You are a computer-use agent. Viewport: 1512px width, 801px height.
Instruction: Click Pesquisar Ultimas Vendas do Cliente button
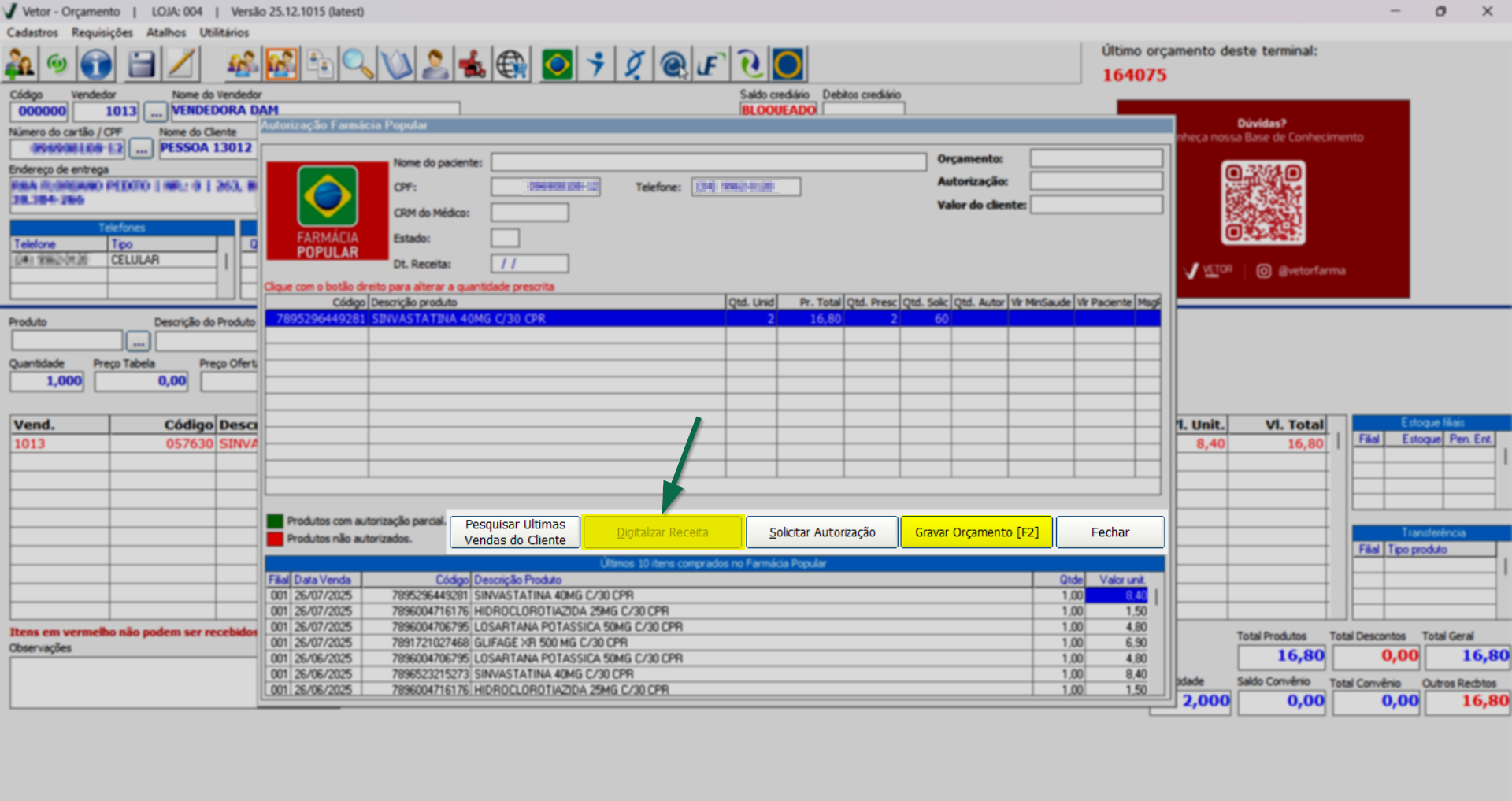point(515,532)
